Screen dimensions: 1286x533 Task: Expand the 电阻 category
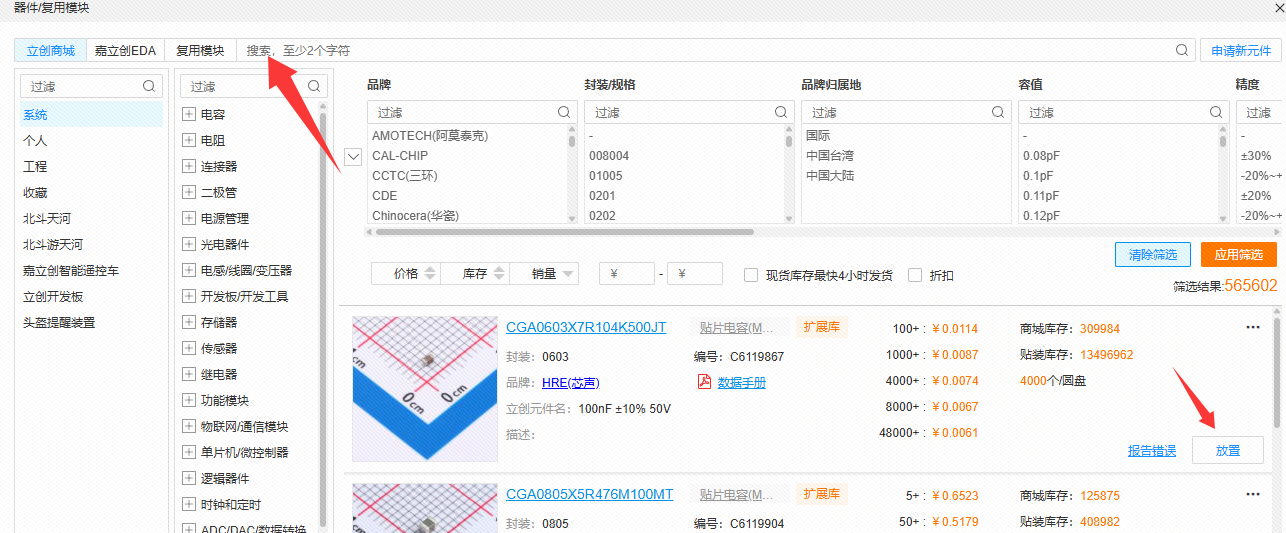point(188,140)
